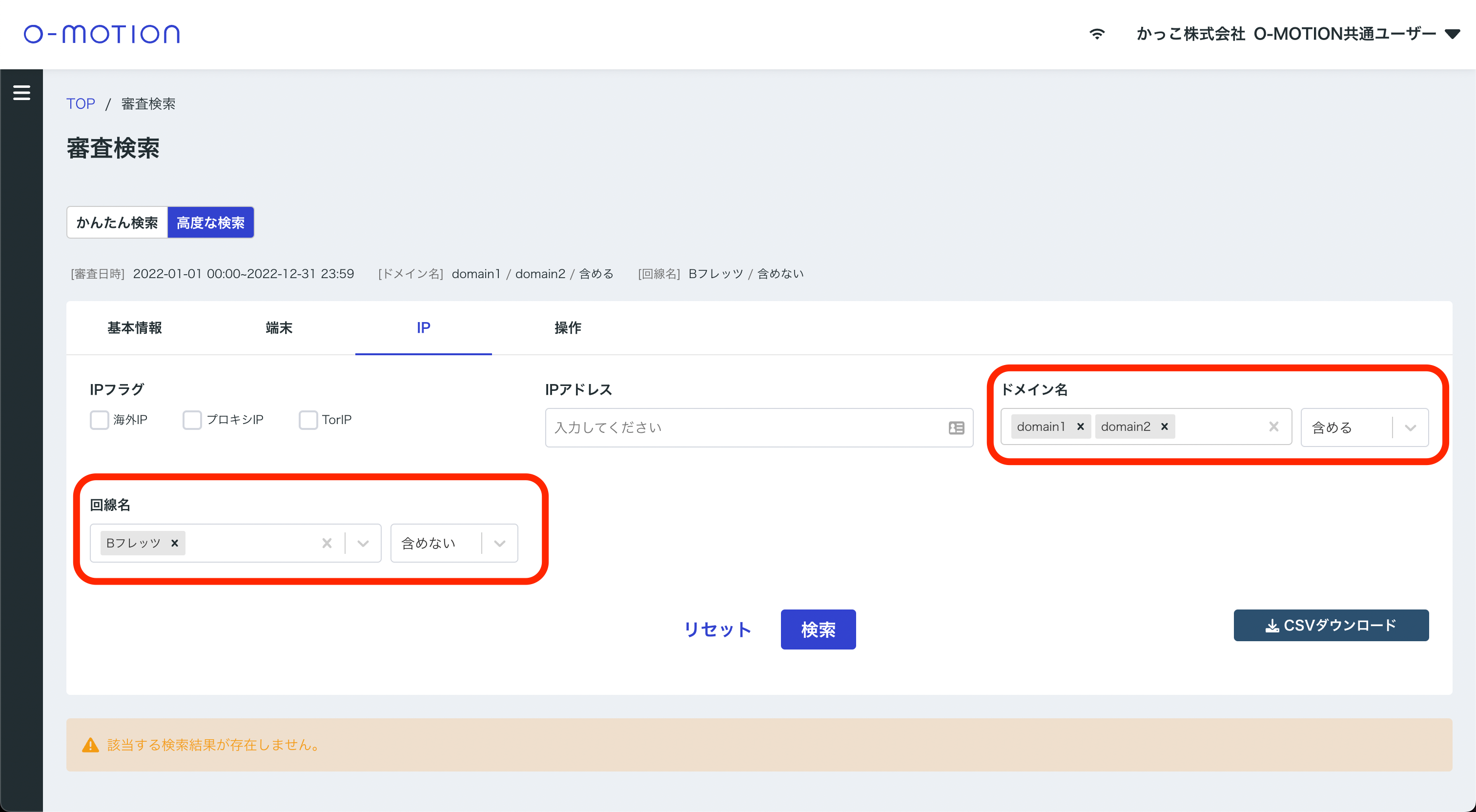
Task: Expand the user account dropdown arrow
Action: tap(1452, 34)
